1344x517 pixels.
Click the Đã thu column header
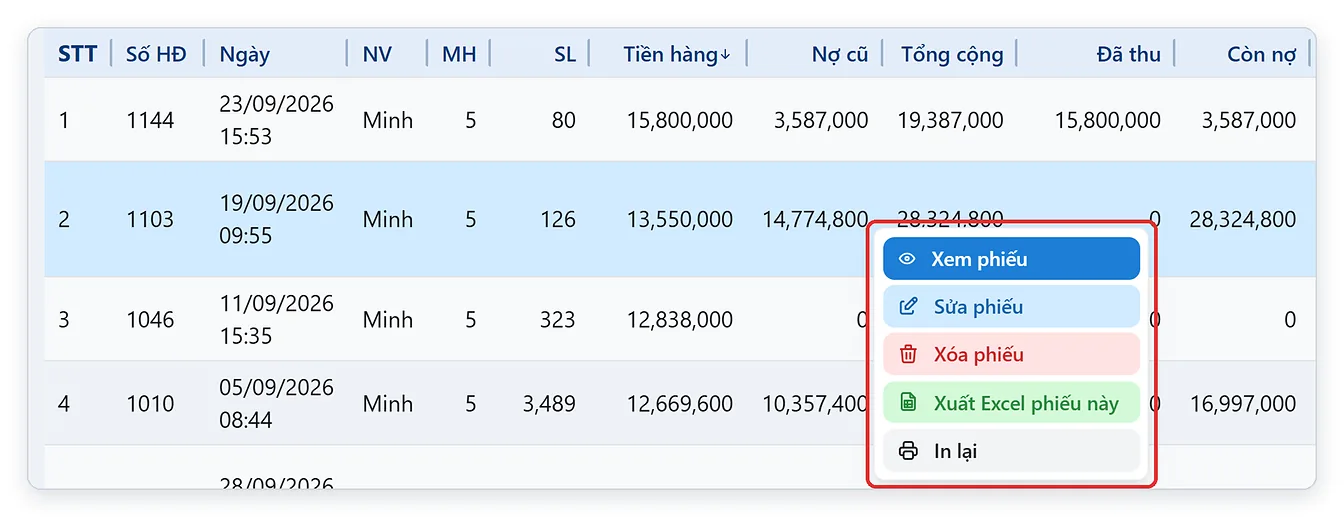coord(1128,54)
